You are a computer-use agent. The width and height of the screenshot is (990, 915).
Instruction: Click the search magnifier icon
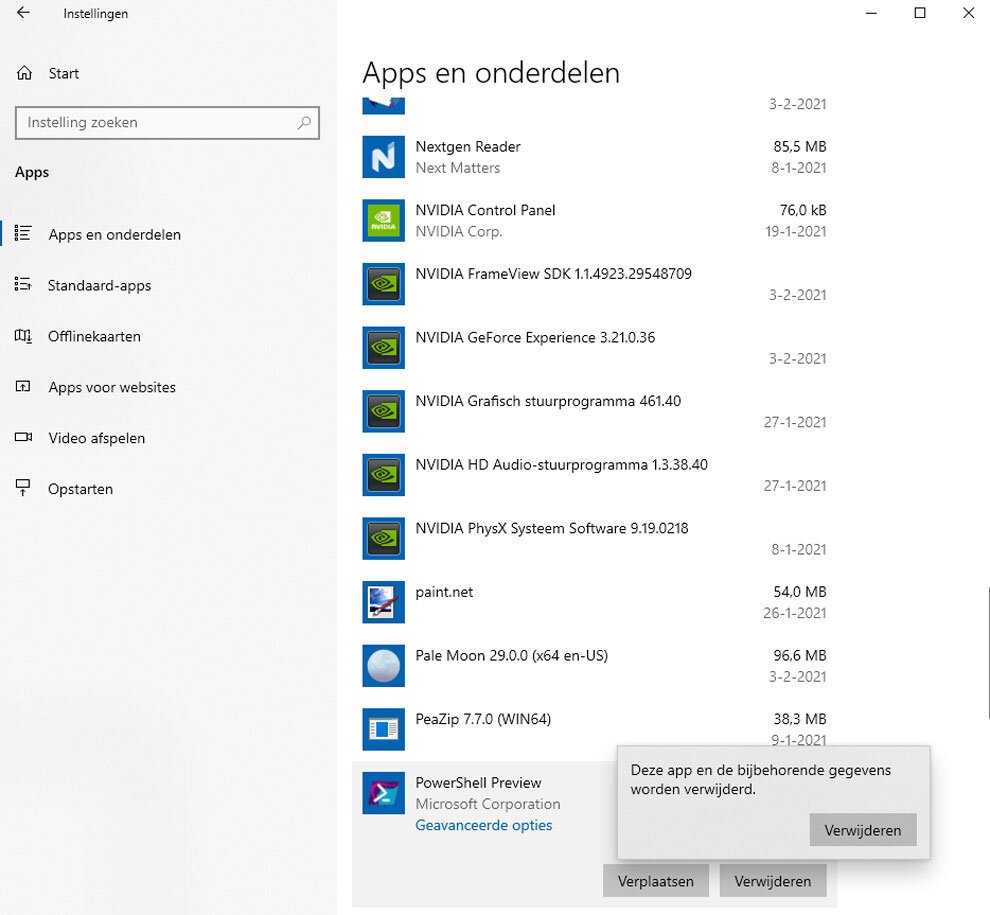pyautogui.click(x=304, y=123)
